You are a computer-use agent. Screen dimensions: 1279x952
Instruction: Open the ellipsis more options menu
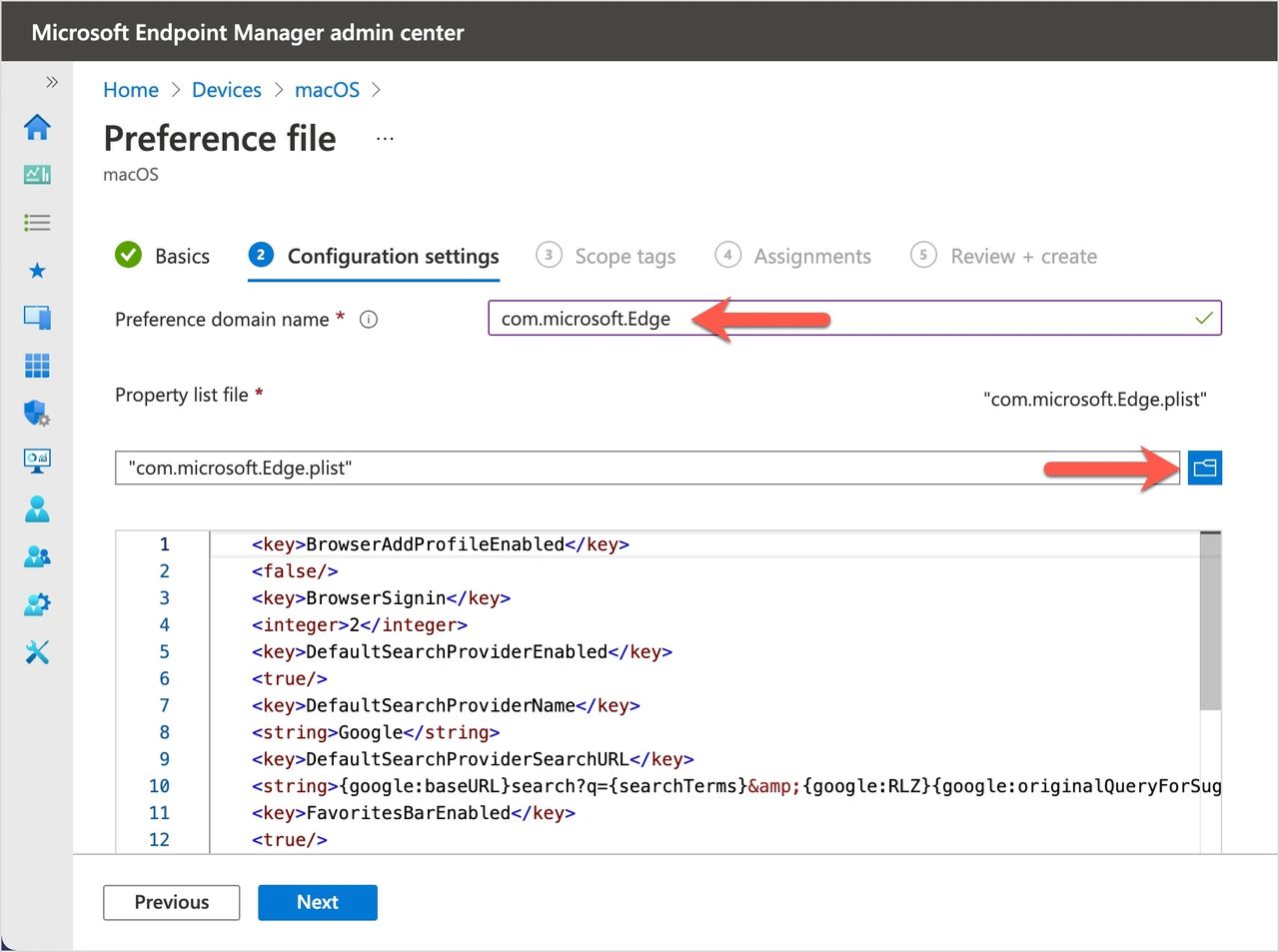click(x=385, y=139)
